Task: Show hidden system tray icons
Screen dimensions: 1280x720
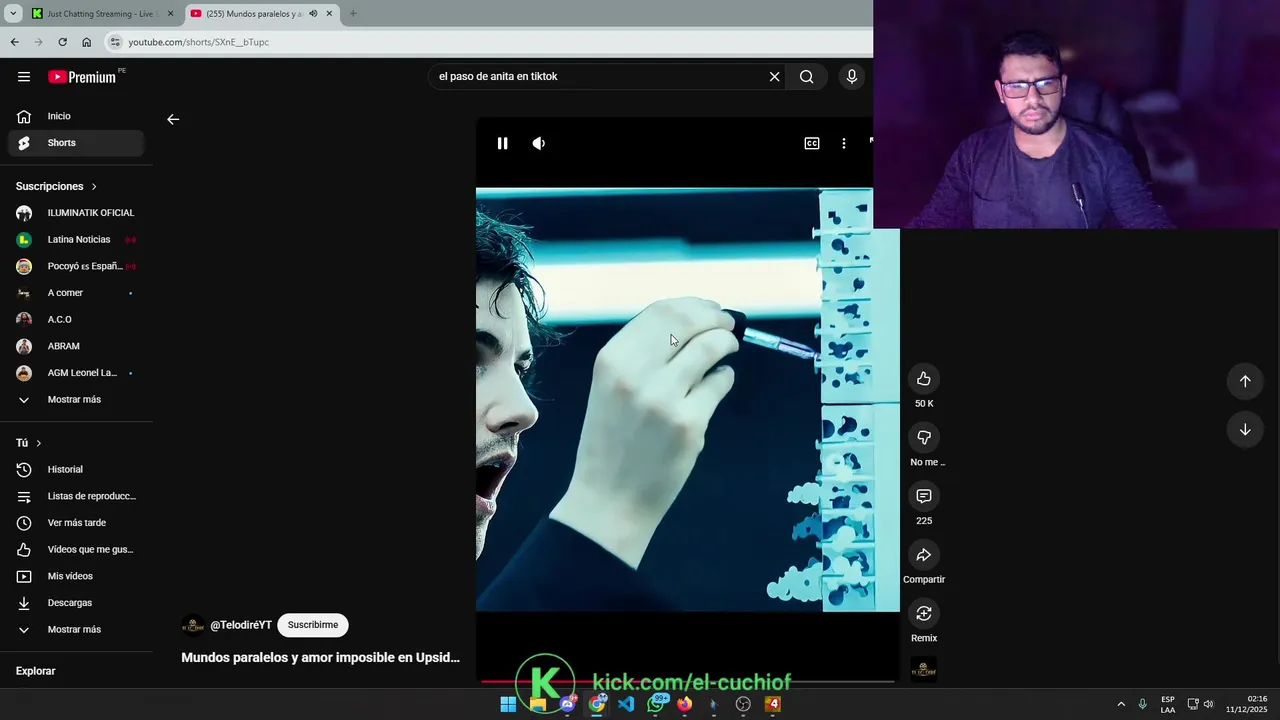Action: point(1121,704)
